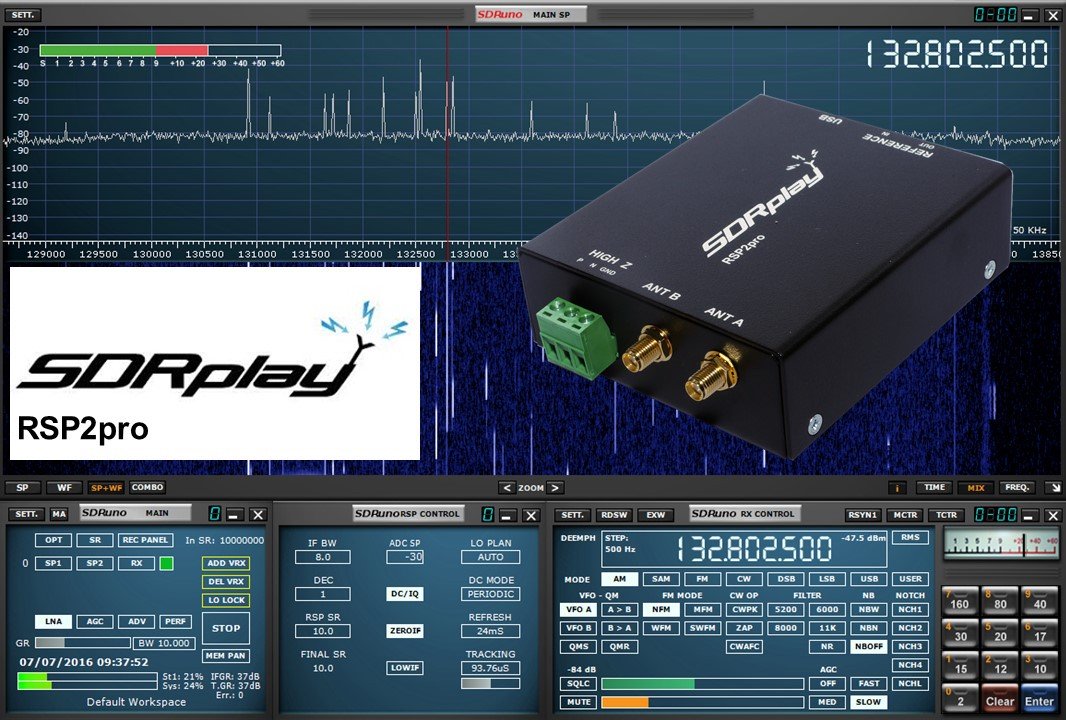Select AM demodulation mode
The image size is (1066, 720).
tap(619, 579)
